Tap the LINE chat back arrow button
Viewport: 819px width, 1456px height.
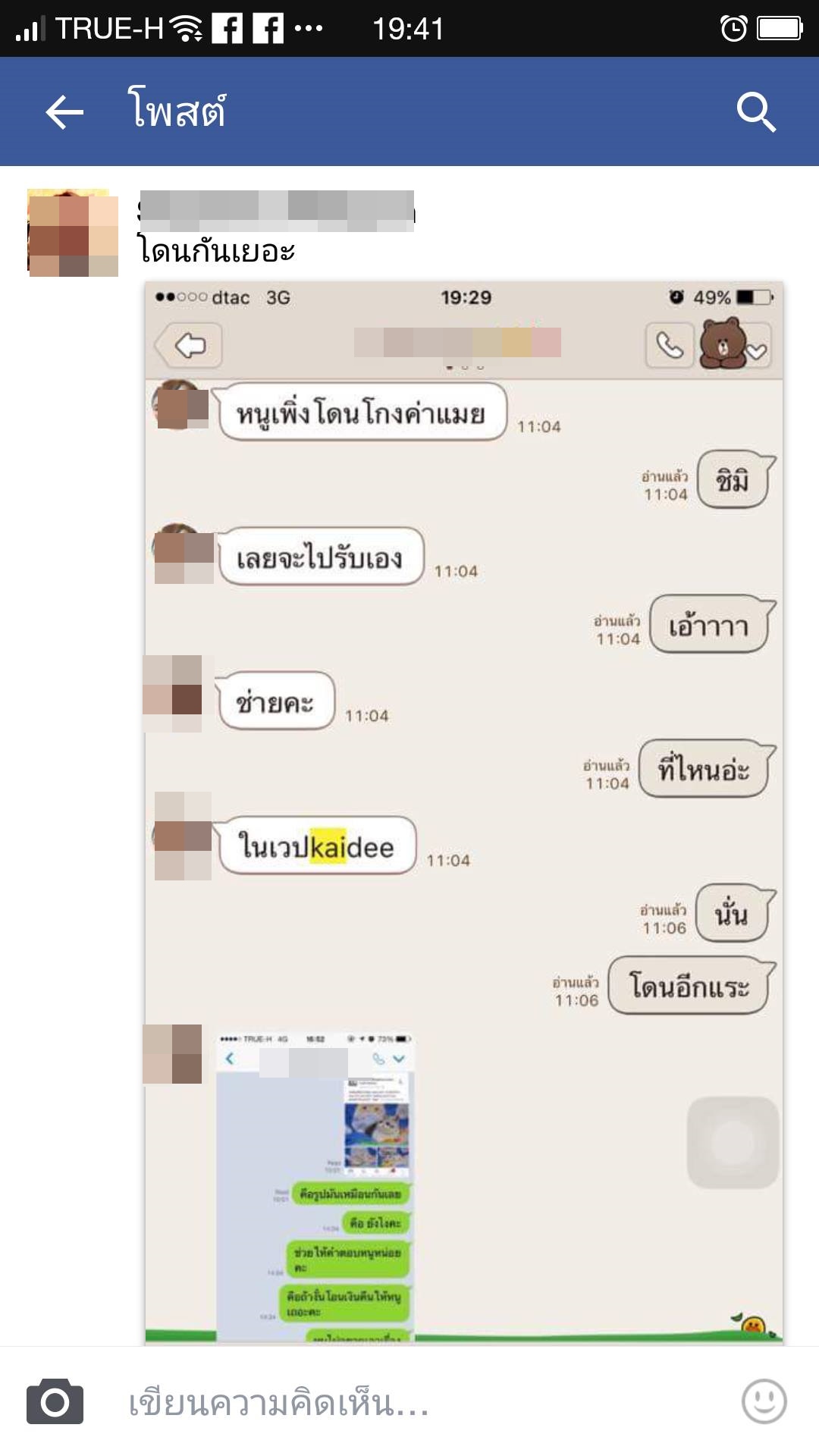(x=189, y=346)
